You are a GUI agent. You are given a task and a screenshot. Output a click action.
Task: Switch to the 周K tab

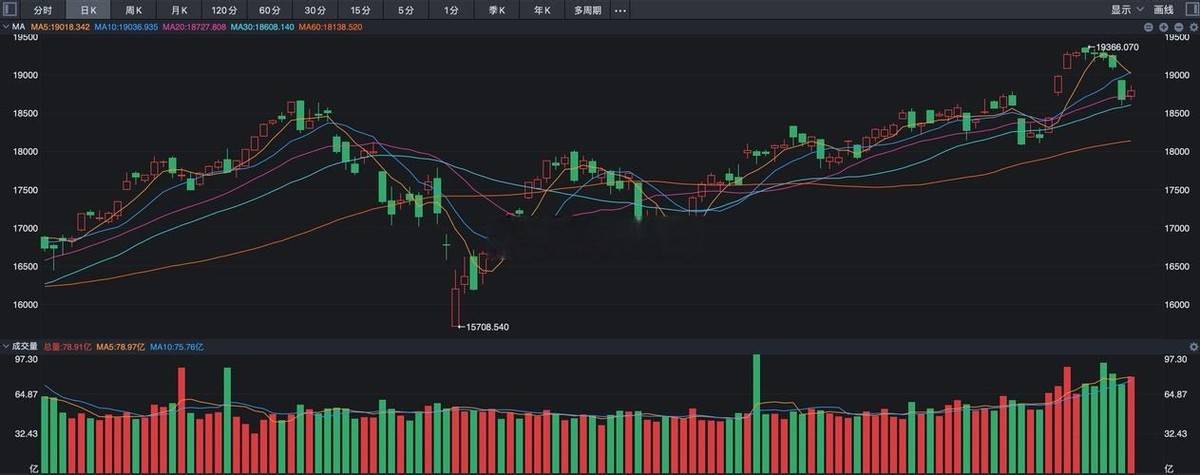(133, 10)
